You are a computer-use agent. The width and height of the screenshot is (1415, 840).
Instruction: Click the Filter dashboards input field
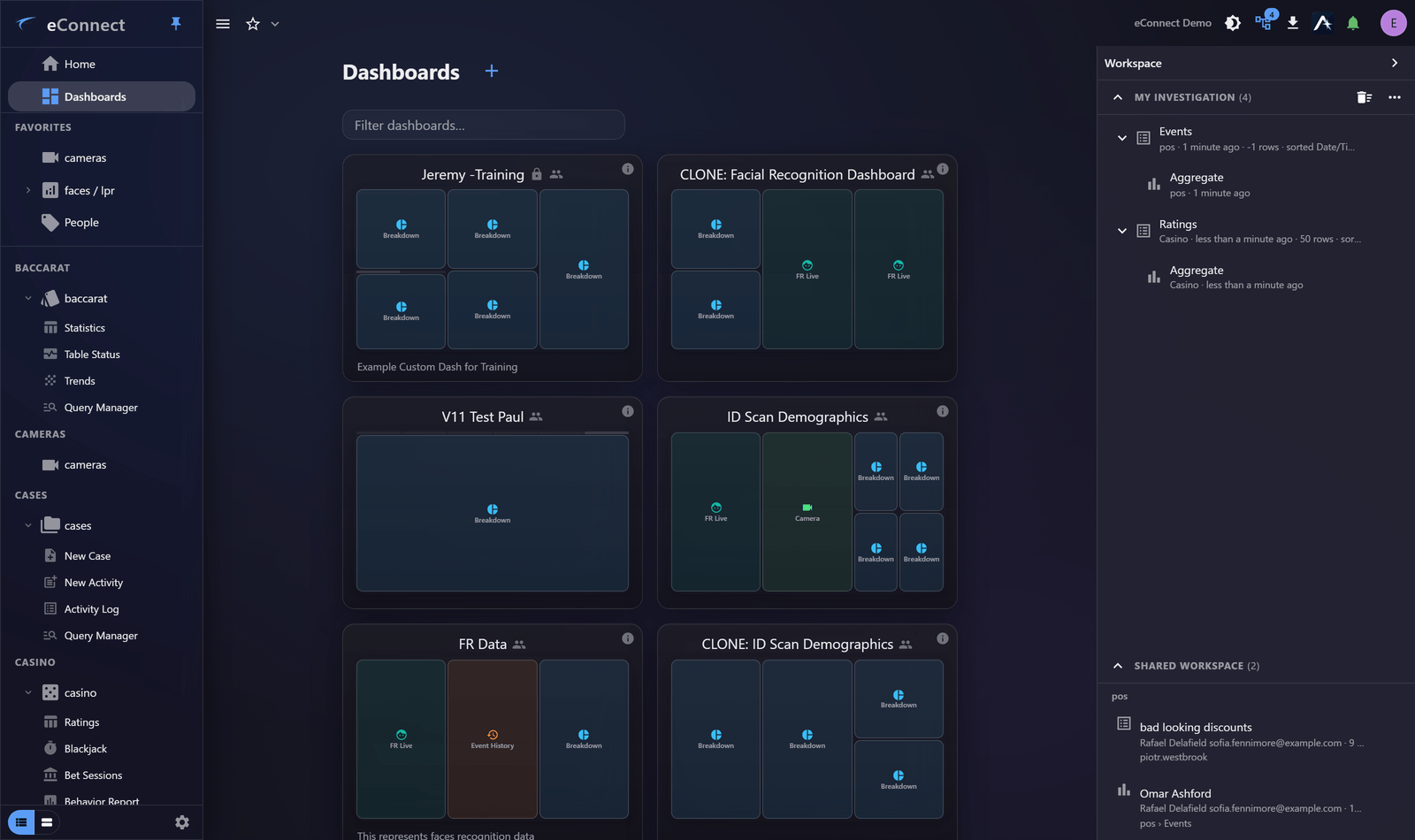click(x=484, y=125)
